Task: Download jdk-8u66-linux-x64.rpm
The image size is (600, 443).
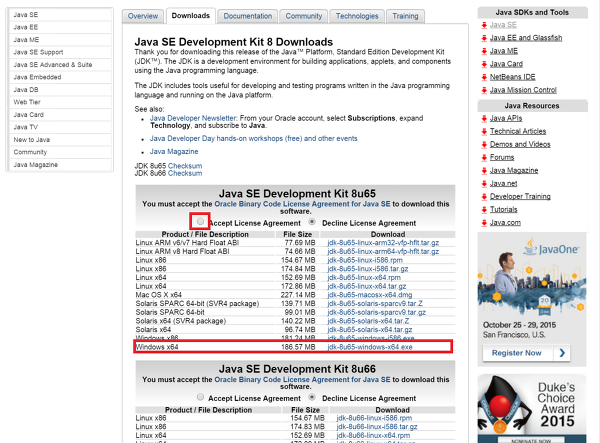Action: 373,435
